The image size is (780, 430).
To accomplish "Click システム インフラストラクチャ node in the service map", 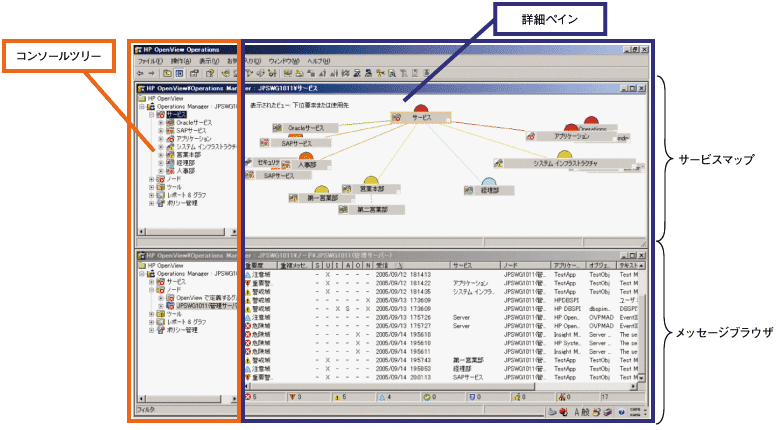I will tap(565, 163).
